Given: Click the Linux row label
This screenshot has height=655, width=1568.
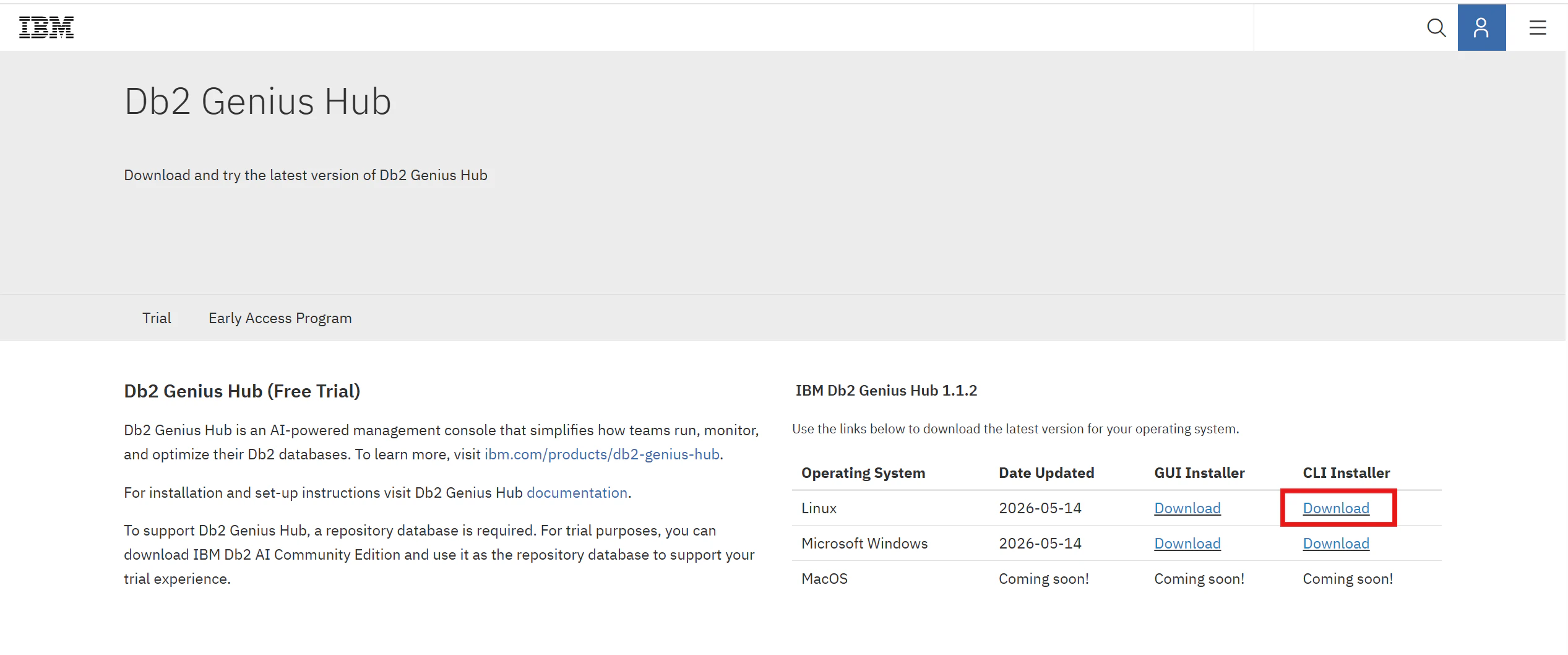Looking at the screenshot, I should 819,508.
